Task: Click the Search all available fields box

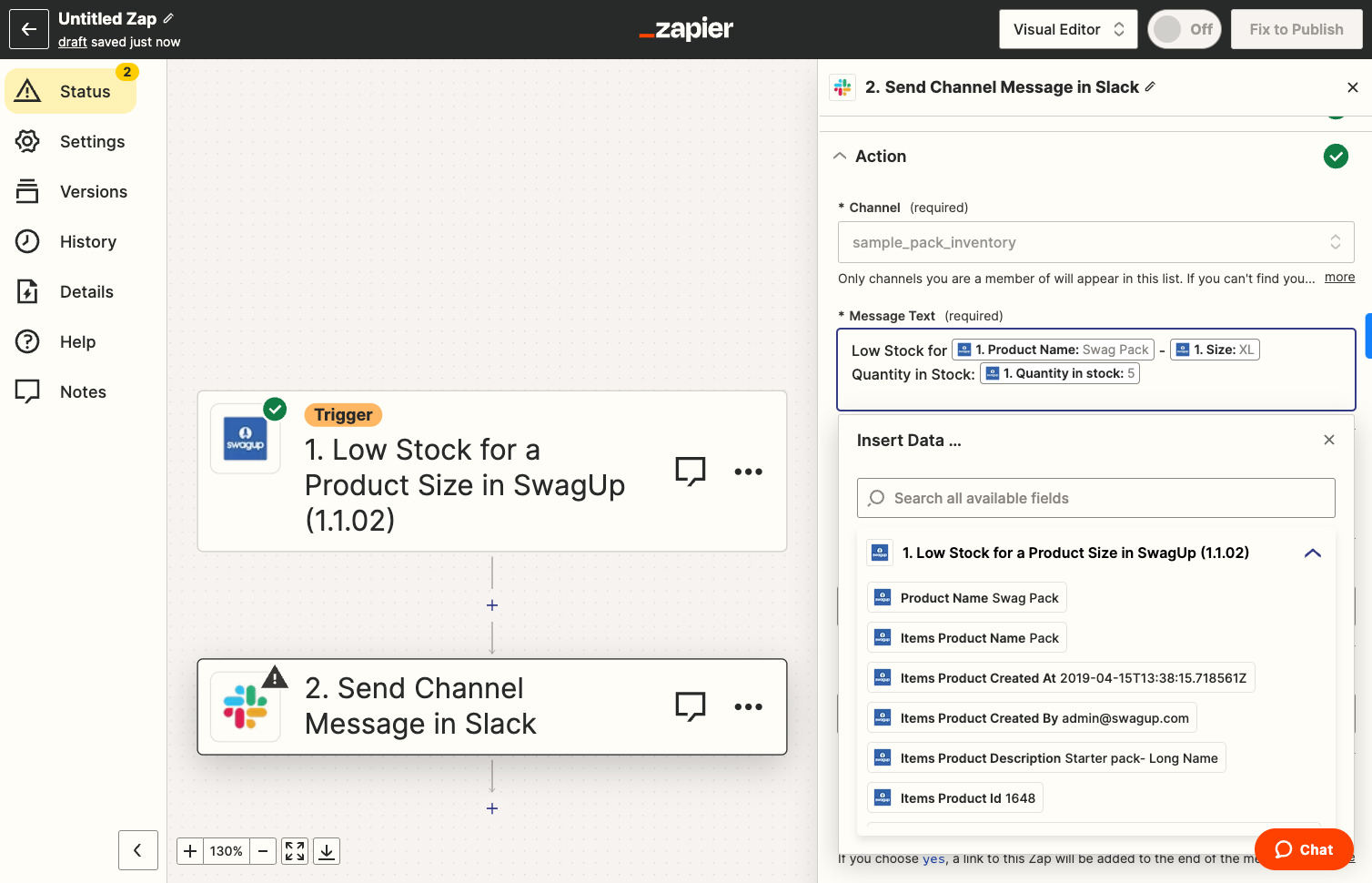Action: point(1096,498)
